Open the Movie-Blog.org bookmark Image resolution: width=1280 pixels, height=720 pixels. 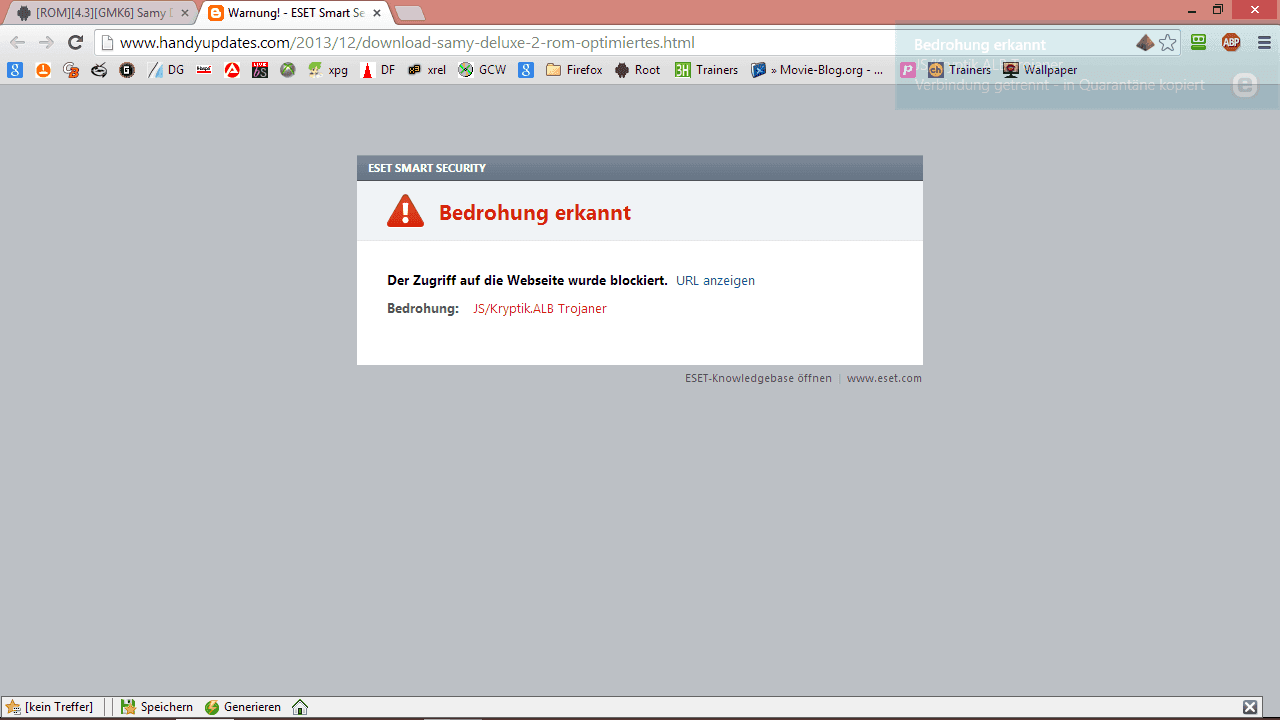817,70
